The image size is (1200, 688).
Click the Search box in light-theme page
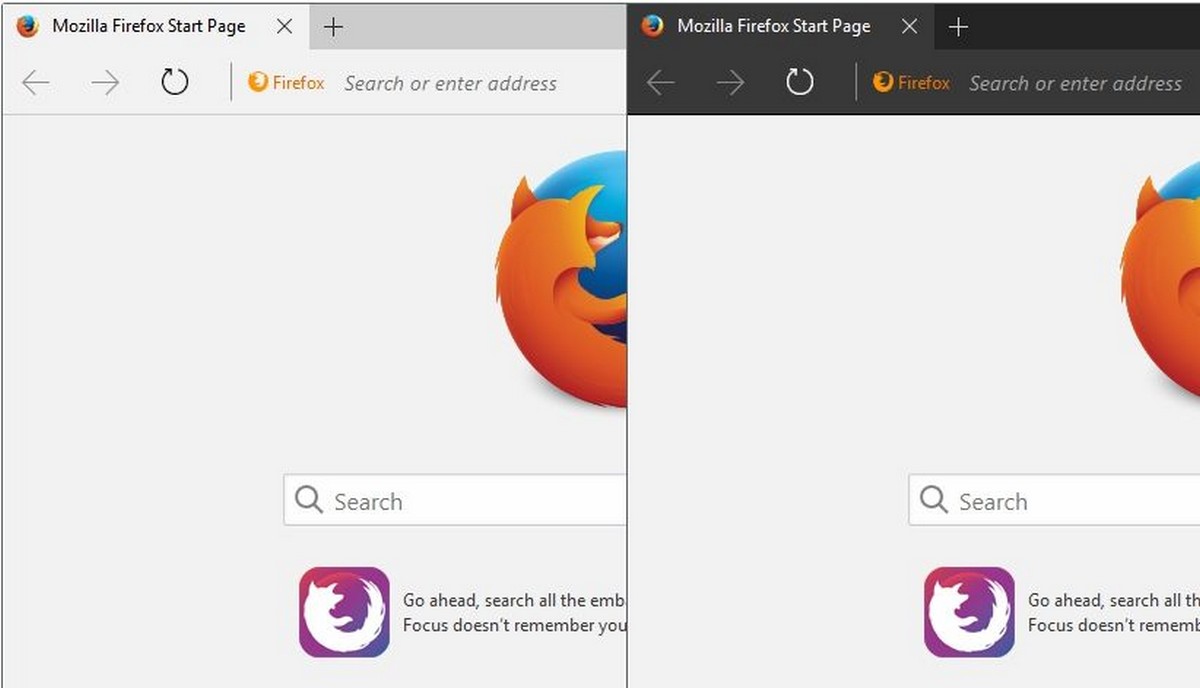click(455, 500)
